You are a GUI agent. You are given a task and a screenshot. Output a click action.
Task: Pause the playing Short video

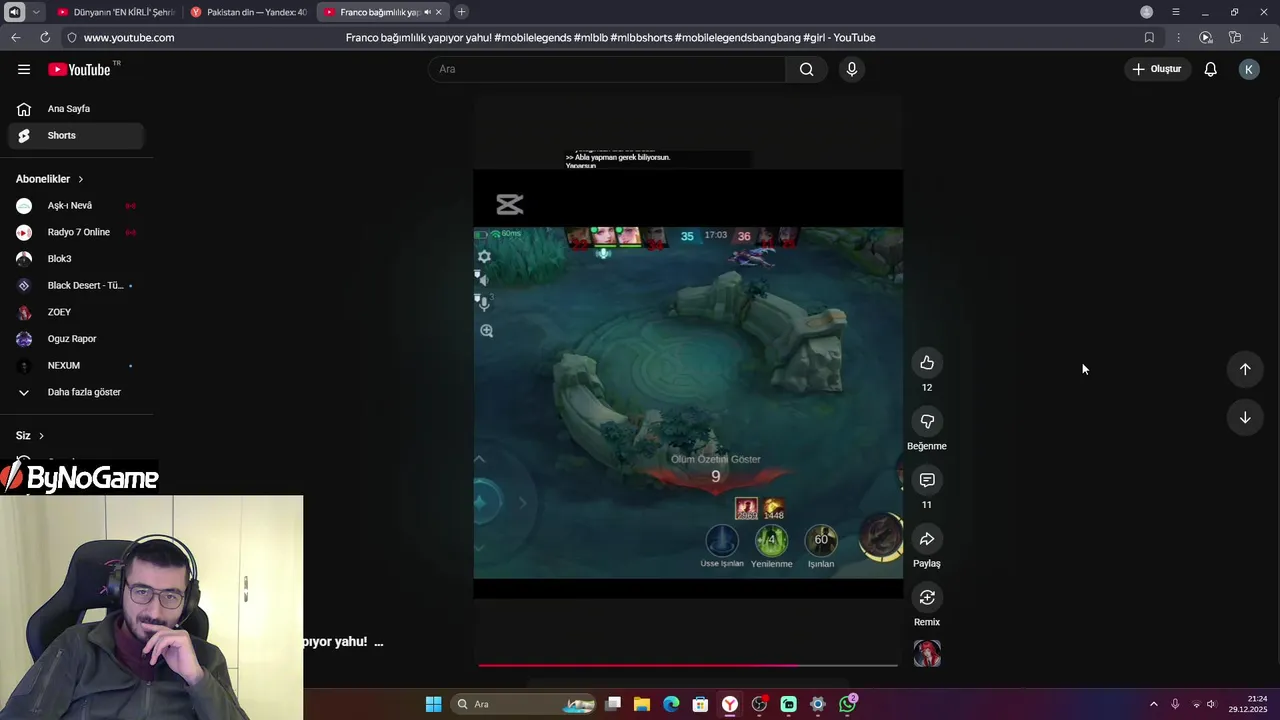tap(688, 384)
